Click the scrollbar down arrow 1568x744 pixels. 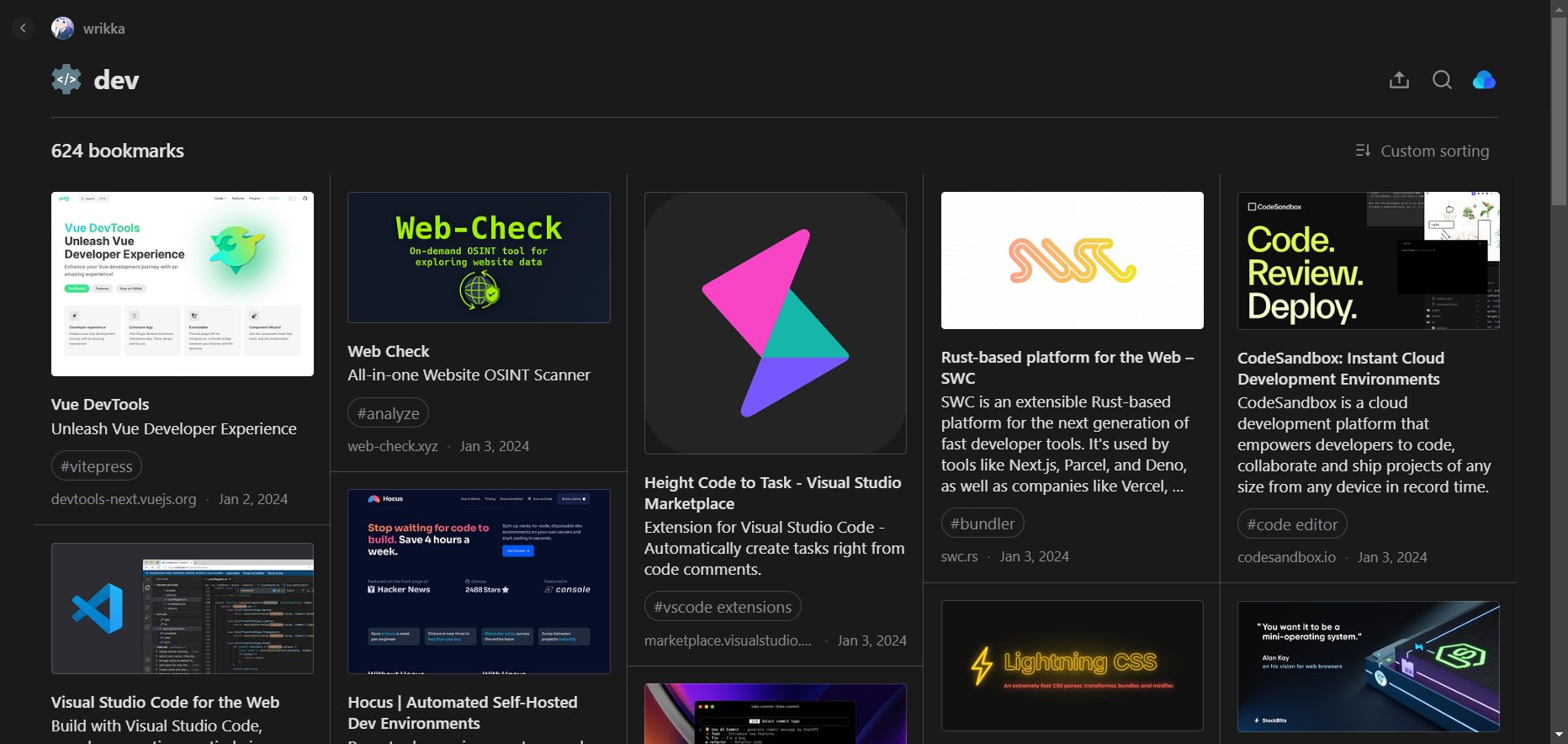point(1559,736)
